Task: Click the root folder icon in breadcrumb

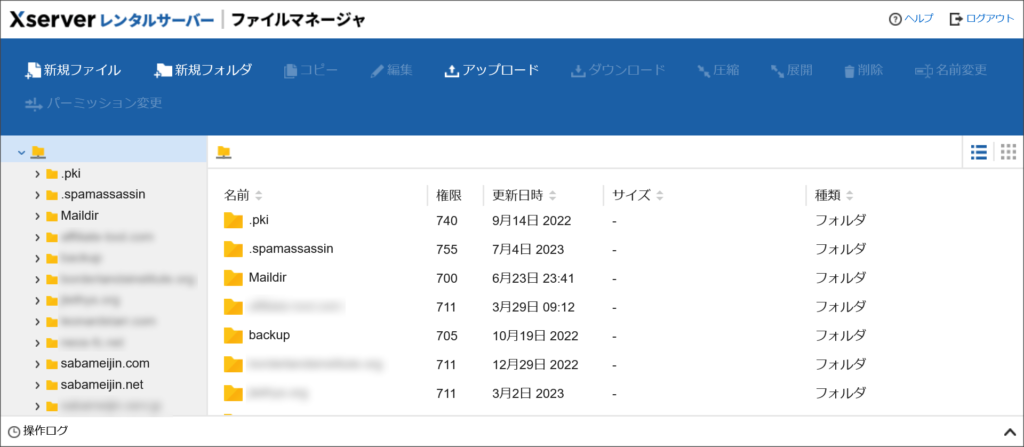Action: click(x=224, y=152)
